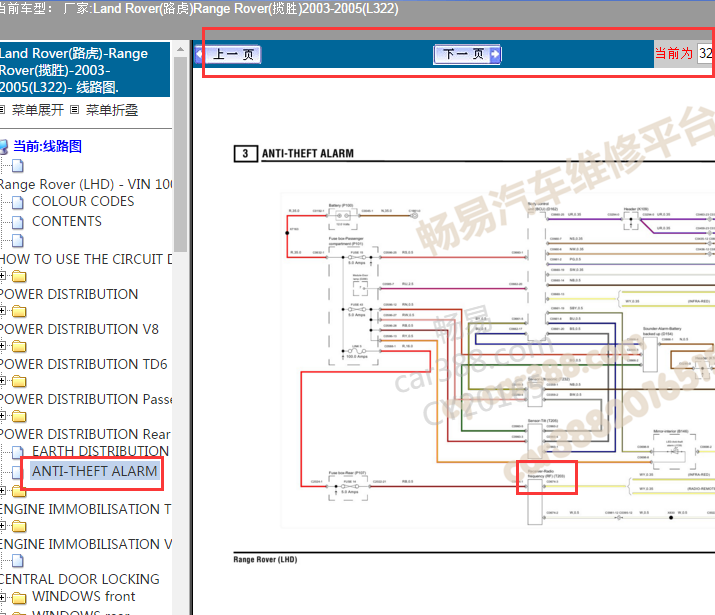Expand the folder above POWER DISTRIBUTION
Screen dimensions: 715x615
(x=3, y=276)
